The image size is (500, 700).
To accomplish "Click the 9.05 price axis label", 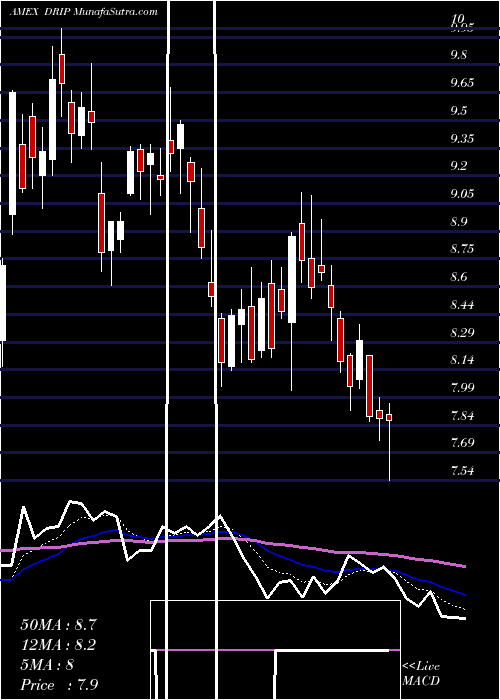I will pyautogui.click(x=462, y=193).
